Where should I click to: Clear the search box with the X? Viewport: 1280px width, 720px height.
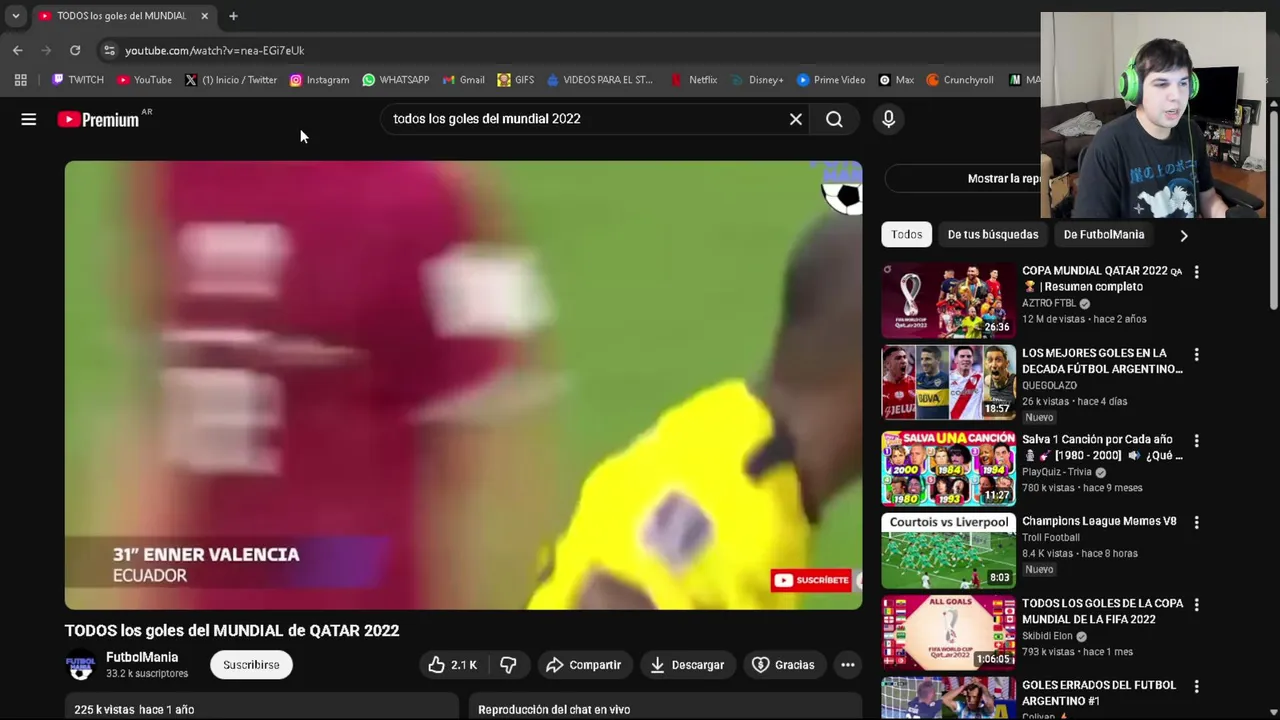[x=796, y=119]
